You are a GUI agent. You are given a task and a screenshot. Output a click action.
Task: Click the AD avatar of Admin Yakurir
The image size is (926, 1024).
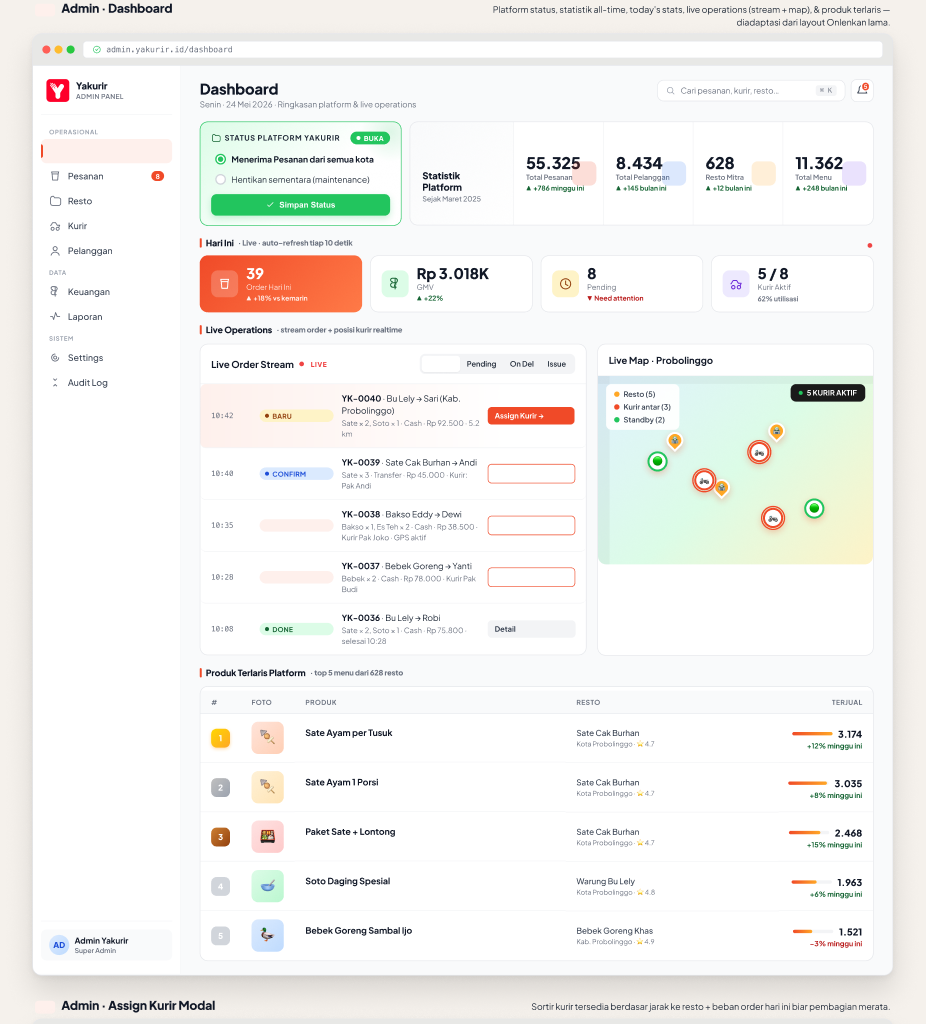59,945
